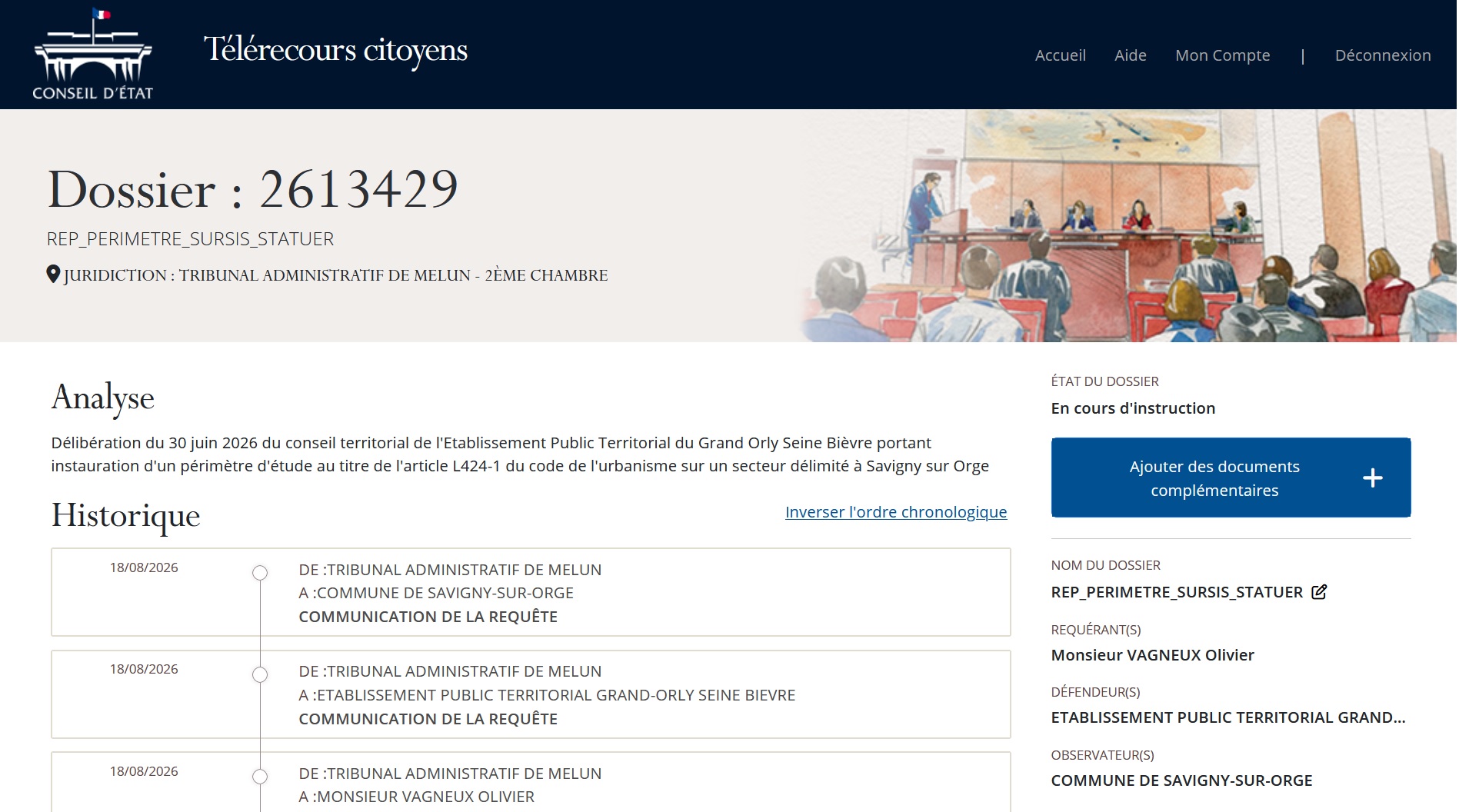Select timeline marker for Commune de Savigny-sur-Orge entry
The height and width of the screenshot is (812, 1459).
tap(260, 573)
